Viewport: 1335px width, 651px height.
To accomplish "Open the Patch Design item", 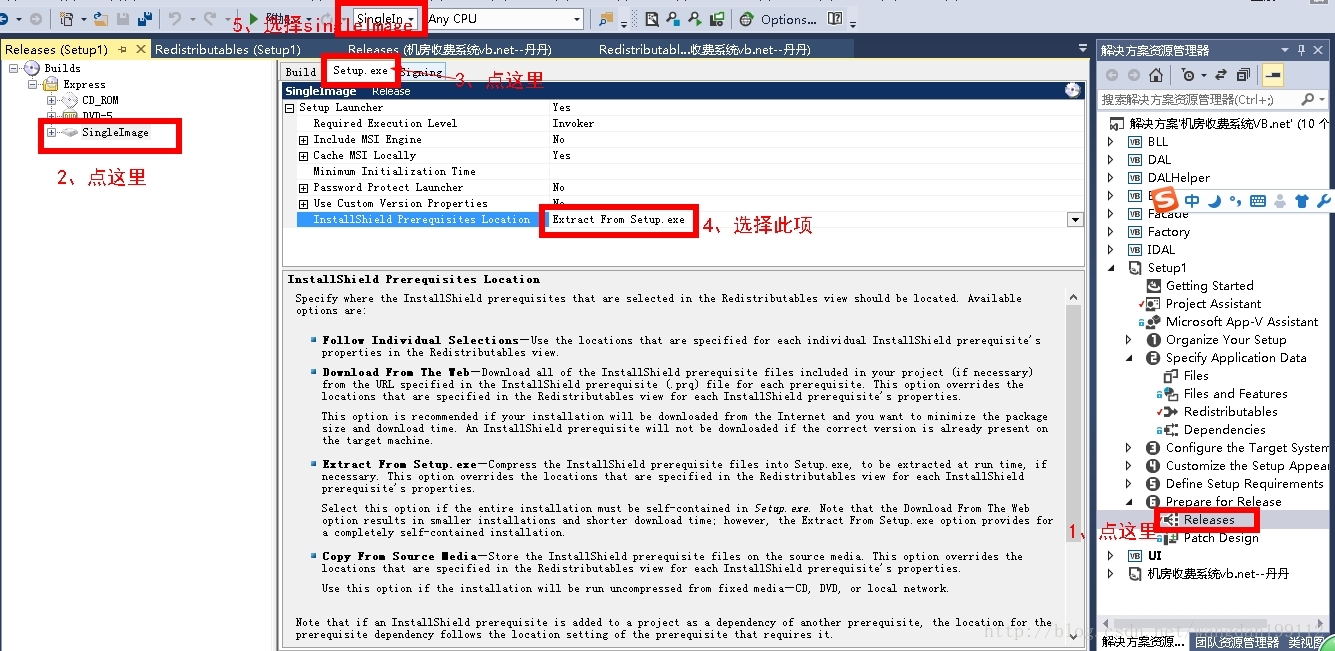I will [1221, 538].
